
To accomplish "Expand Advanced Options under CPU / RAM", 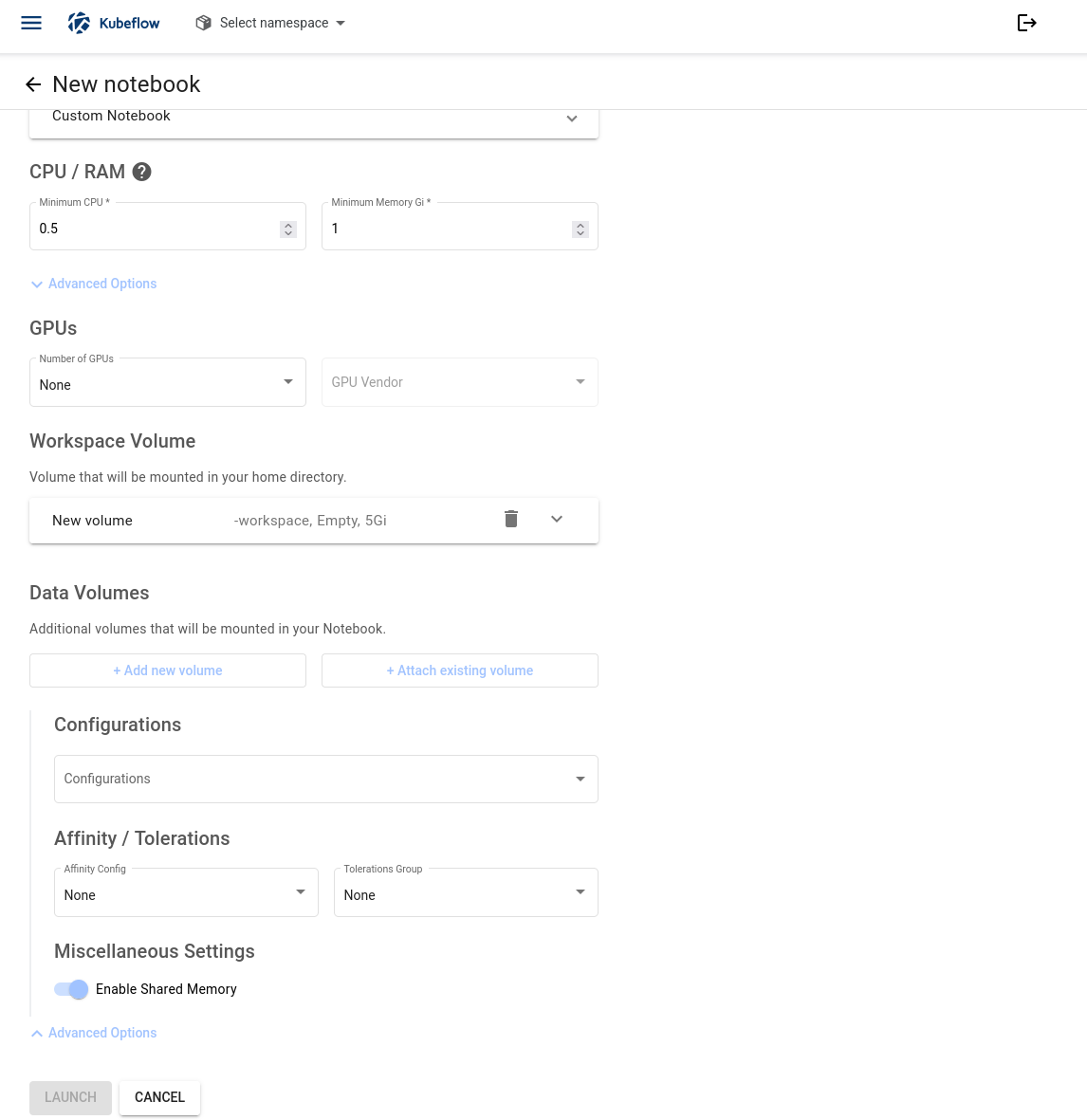I will point(94,284).
